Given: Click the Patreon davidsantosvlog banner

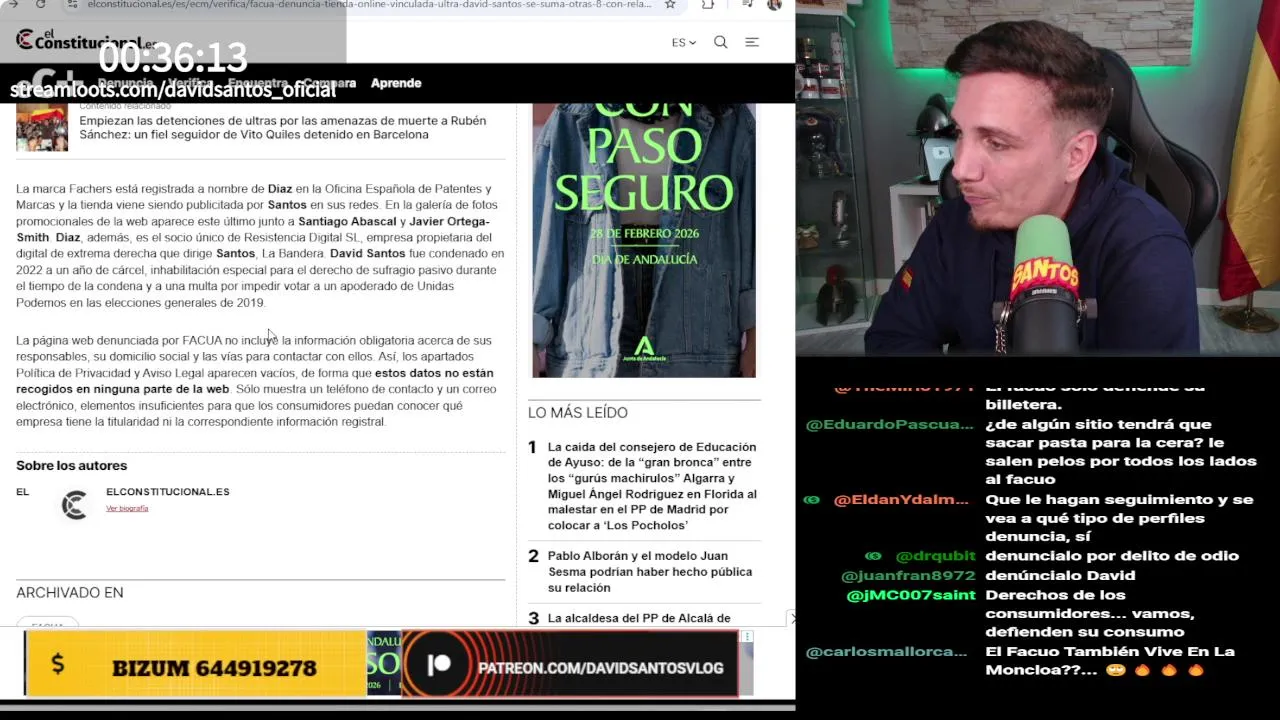Looking at the screenshot, I should point(570,666).
